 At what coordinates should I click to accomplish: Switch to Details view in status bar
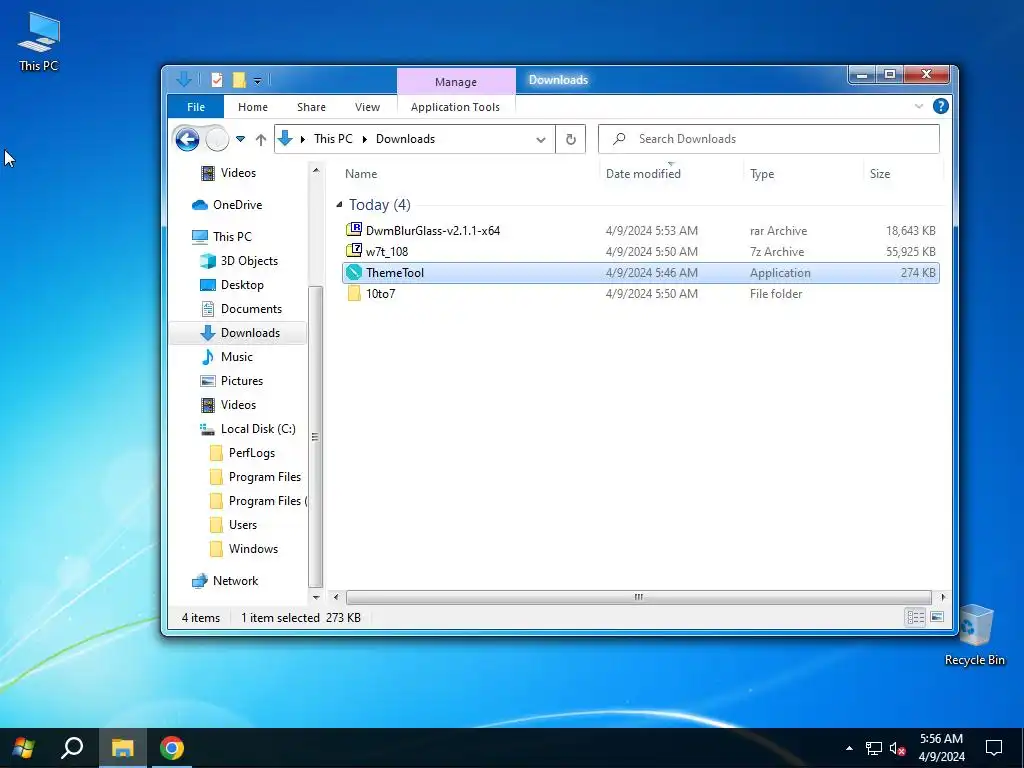pos(915,617)
